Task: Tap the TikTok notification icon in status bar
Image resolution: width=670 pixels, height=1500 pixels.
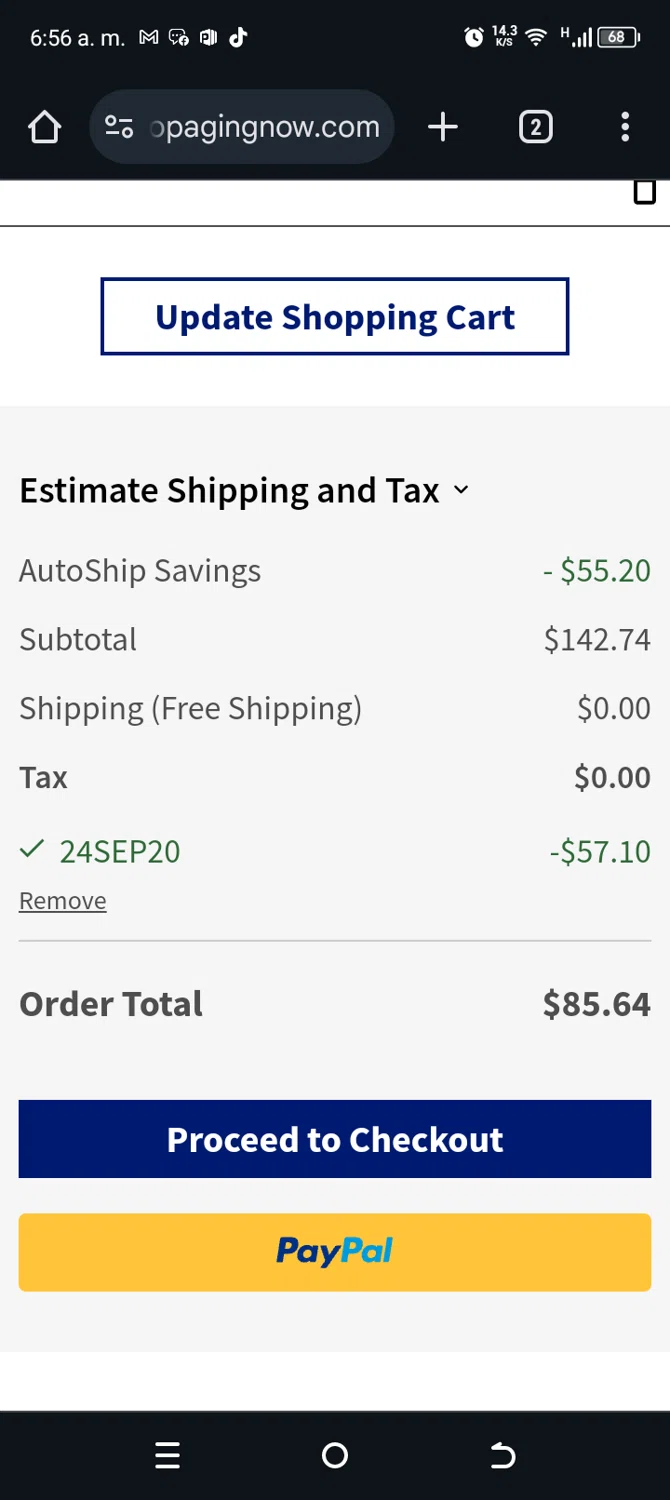Action: pyautogui.click(x=238, y=38)
